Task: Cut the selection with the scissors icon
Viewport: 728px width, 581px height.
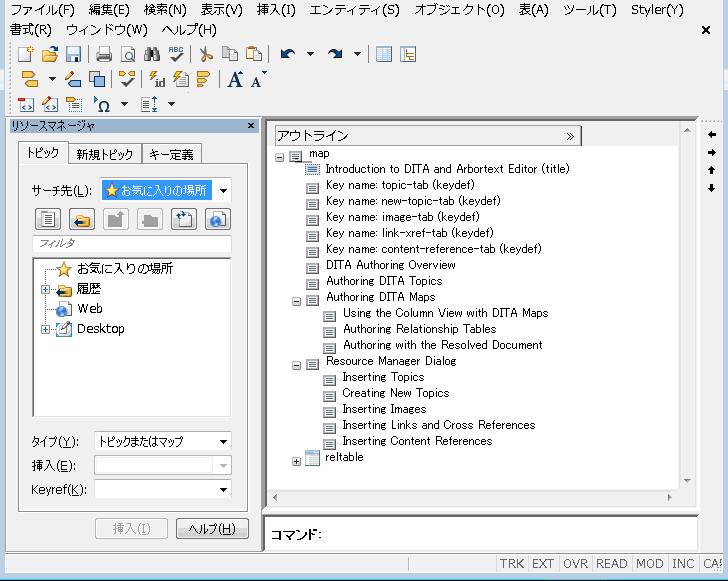Action: (206, 54)
